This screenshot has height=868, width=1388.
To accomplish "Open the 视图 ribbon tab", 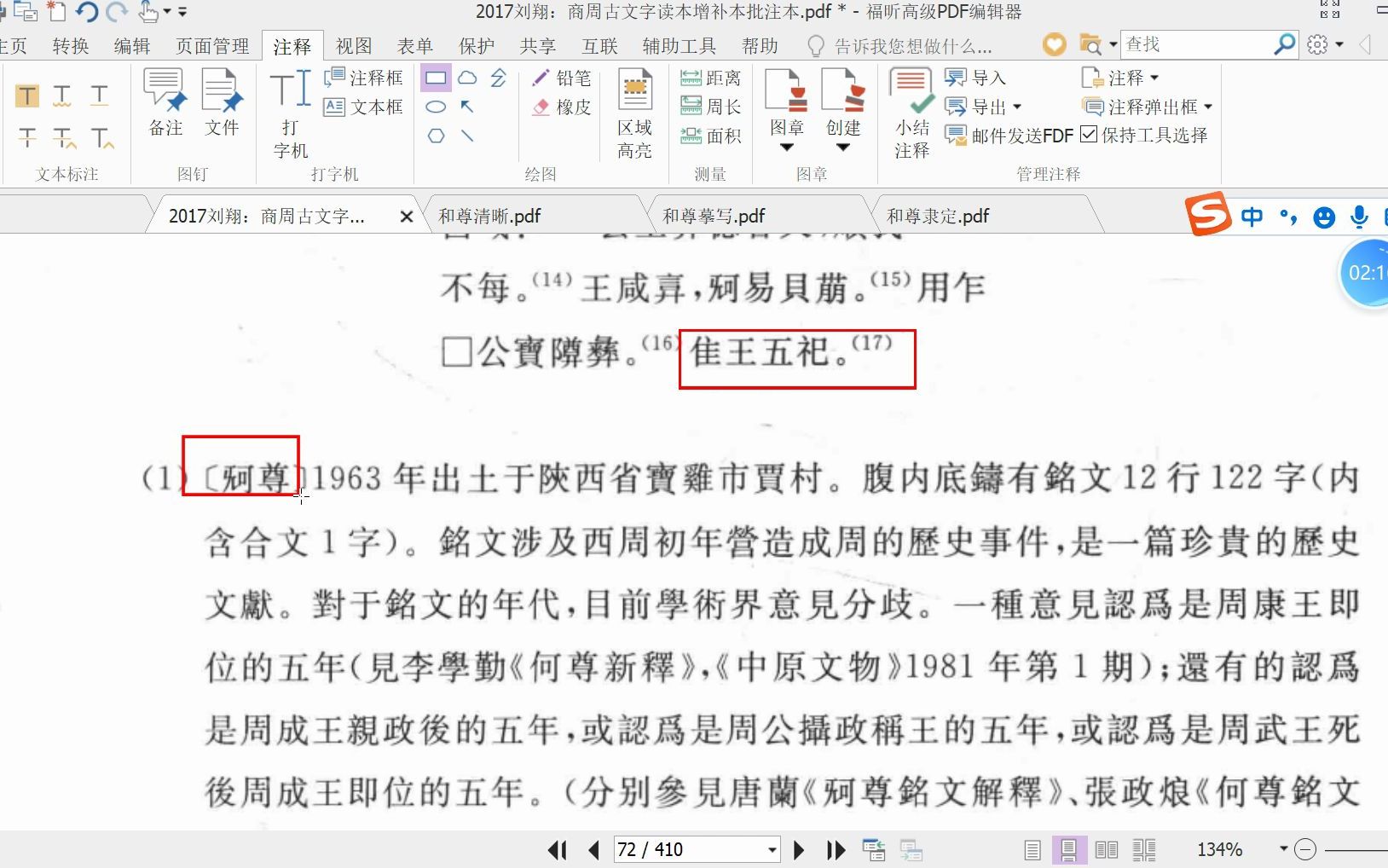I will [x=354, y=46].
